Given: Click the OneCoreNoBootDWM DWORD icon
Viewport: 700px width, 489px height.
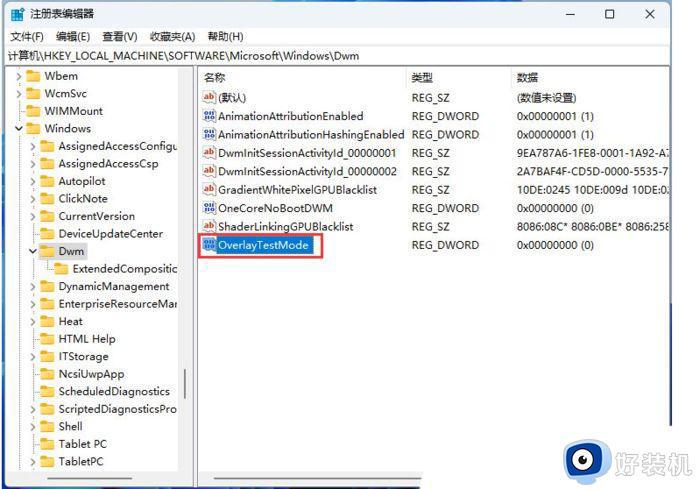Looking at the screenshot, I should tap(209, 208).
